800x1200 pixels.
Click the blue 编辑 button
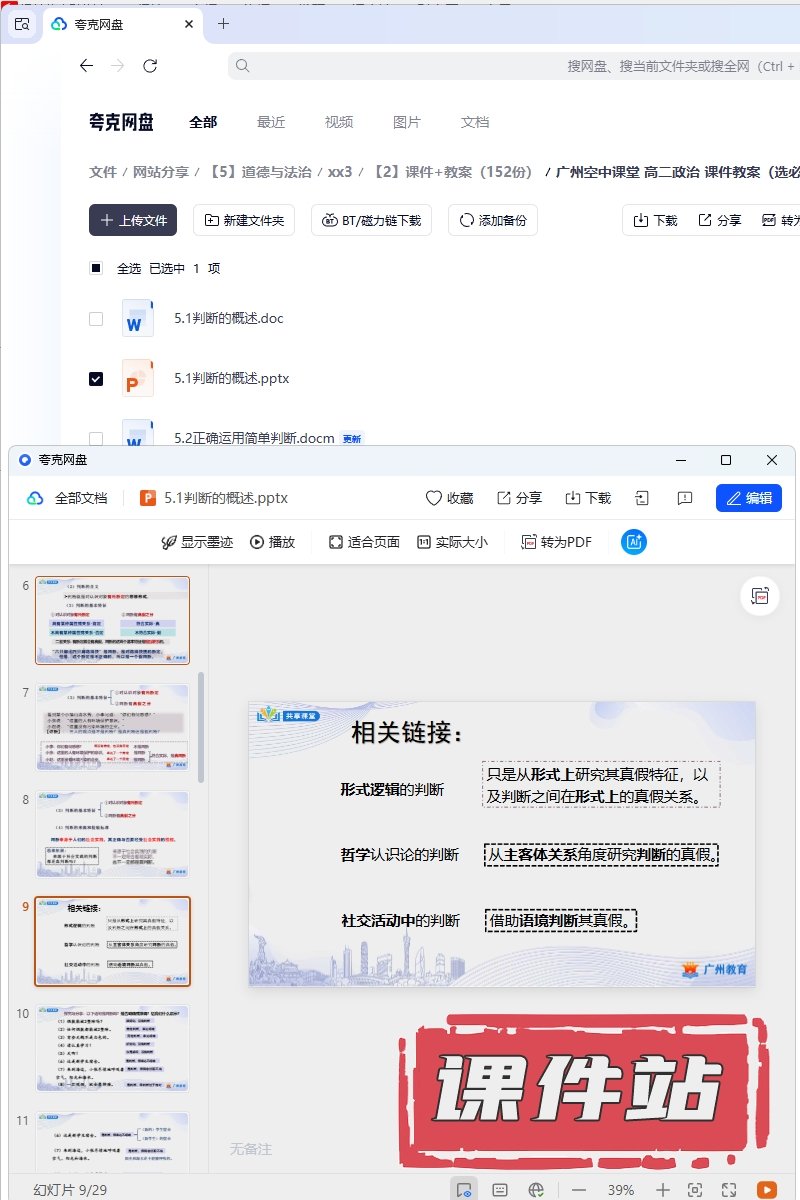[x=748, y=498]
